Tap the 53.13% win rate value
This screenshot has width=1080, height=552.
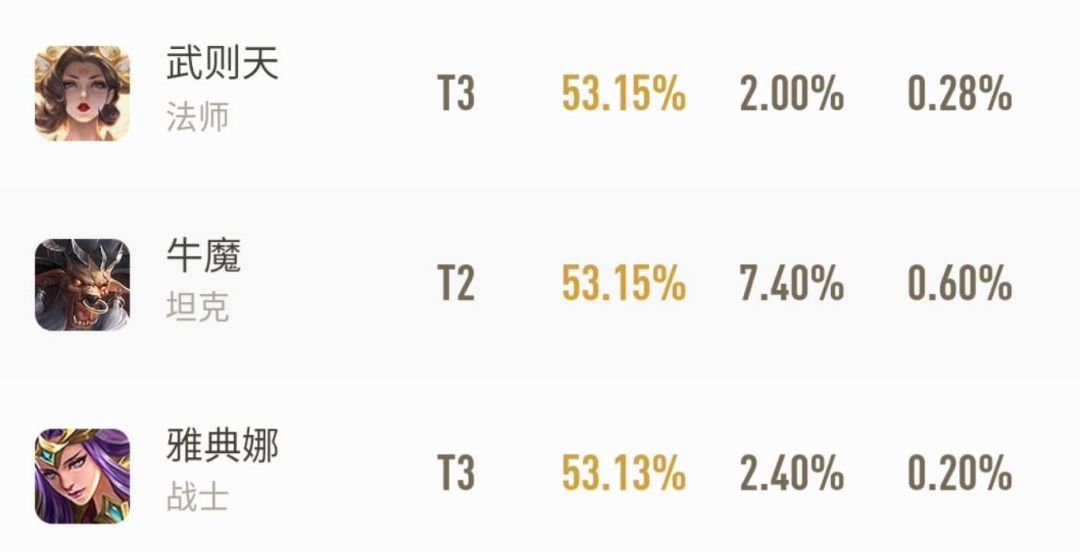pos(623,474)
